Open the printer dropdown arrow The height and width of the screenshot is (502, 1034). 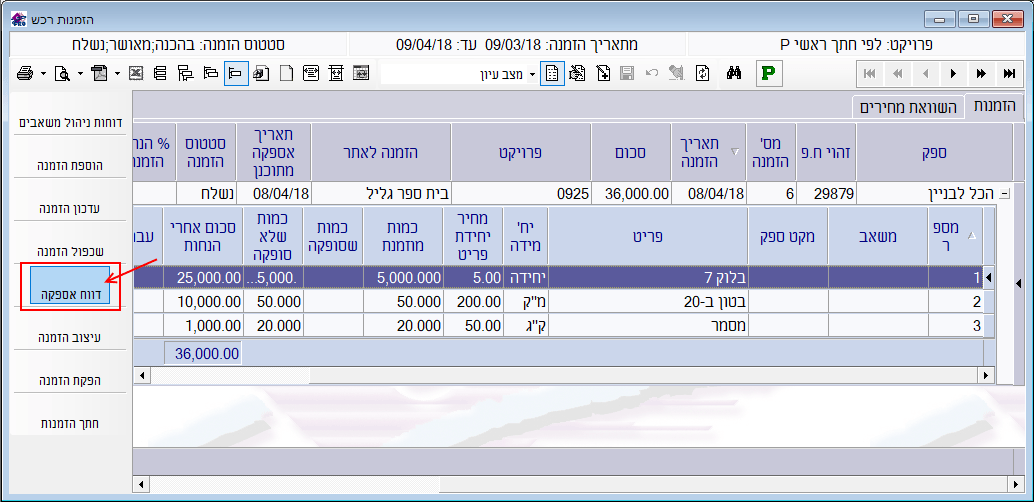point(42,73)
